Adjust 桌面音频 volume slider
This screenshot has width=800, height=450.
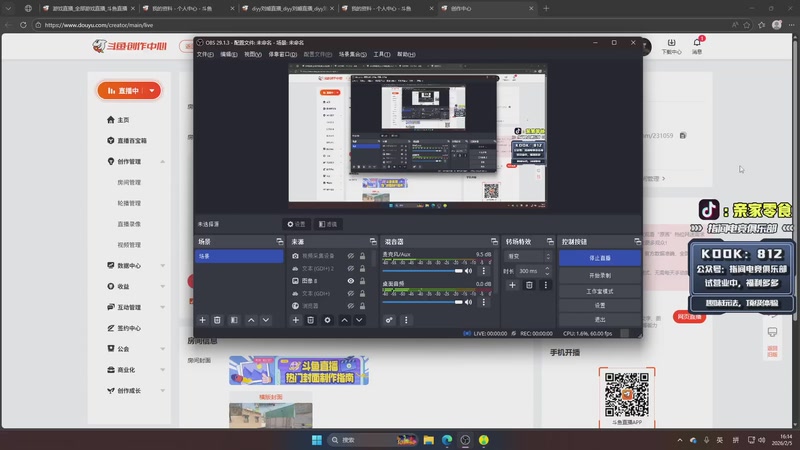(x=422, y=302)
